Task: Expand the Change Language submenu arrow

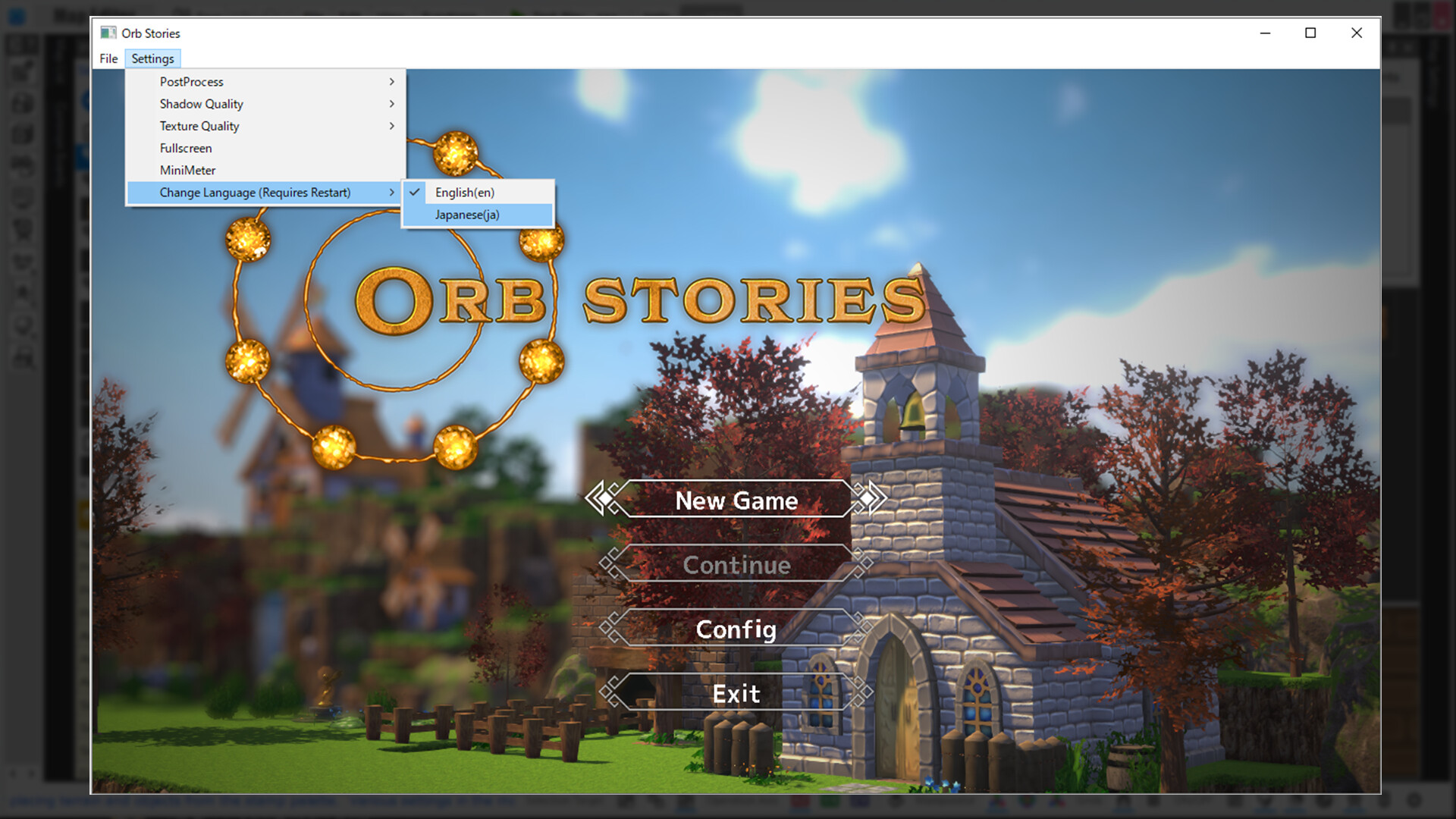Action: point(392,193)
